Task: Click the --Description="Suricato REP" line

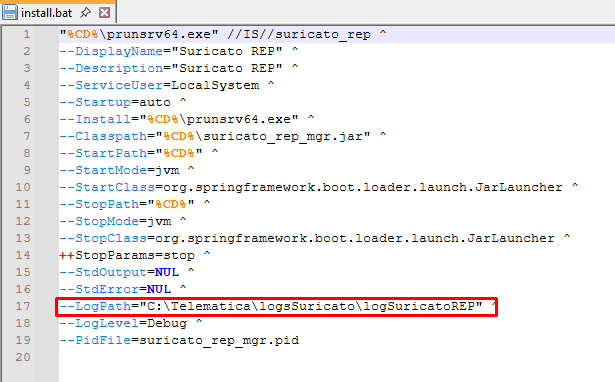Action: [x=179, y=68]
